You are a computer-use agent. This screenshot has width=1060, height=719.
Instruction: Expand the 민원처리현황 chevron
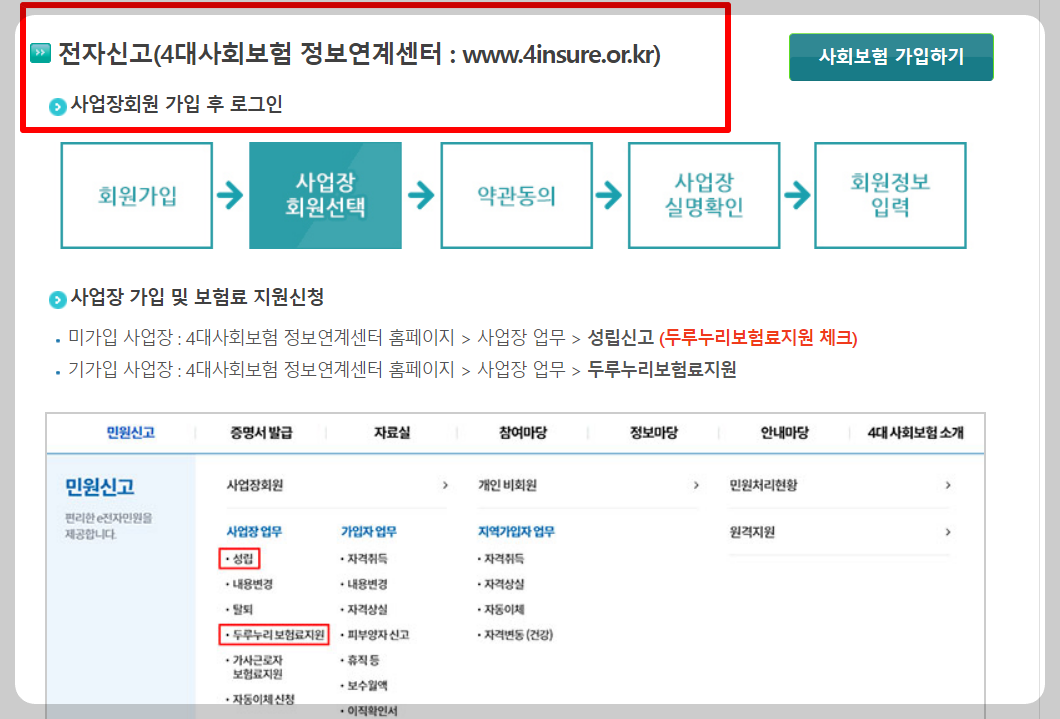(x=948, y=483)
